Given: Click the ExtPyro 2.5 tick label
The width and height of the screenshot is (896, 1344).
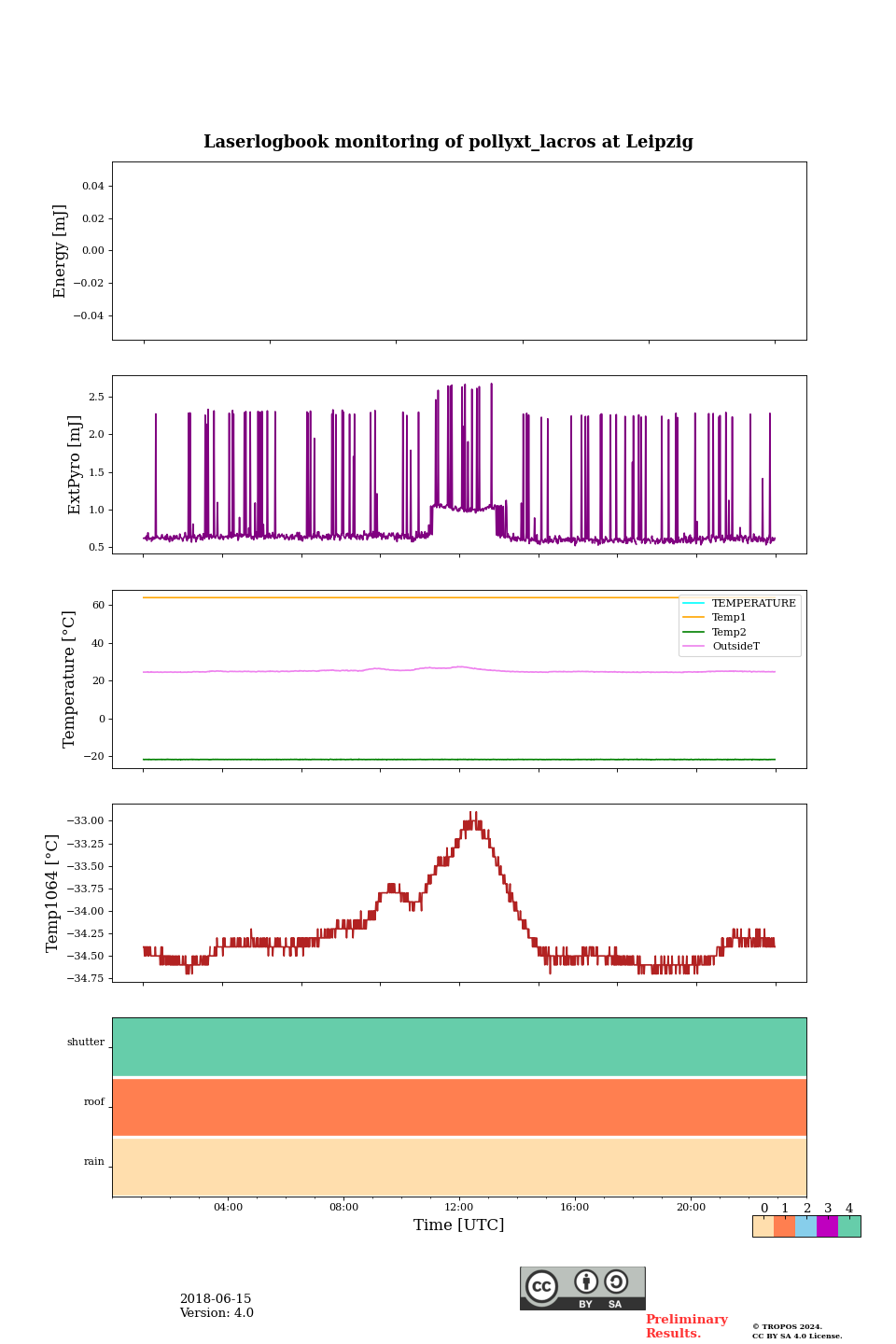Looking at the screenshot, I should 96,397.
